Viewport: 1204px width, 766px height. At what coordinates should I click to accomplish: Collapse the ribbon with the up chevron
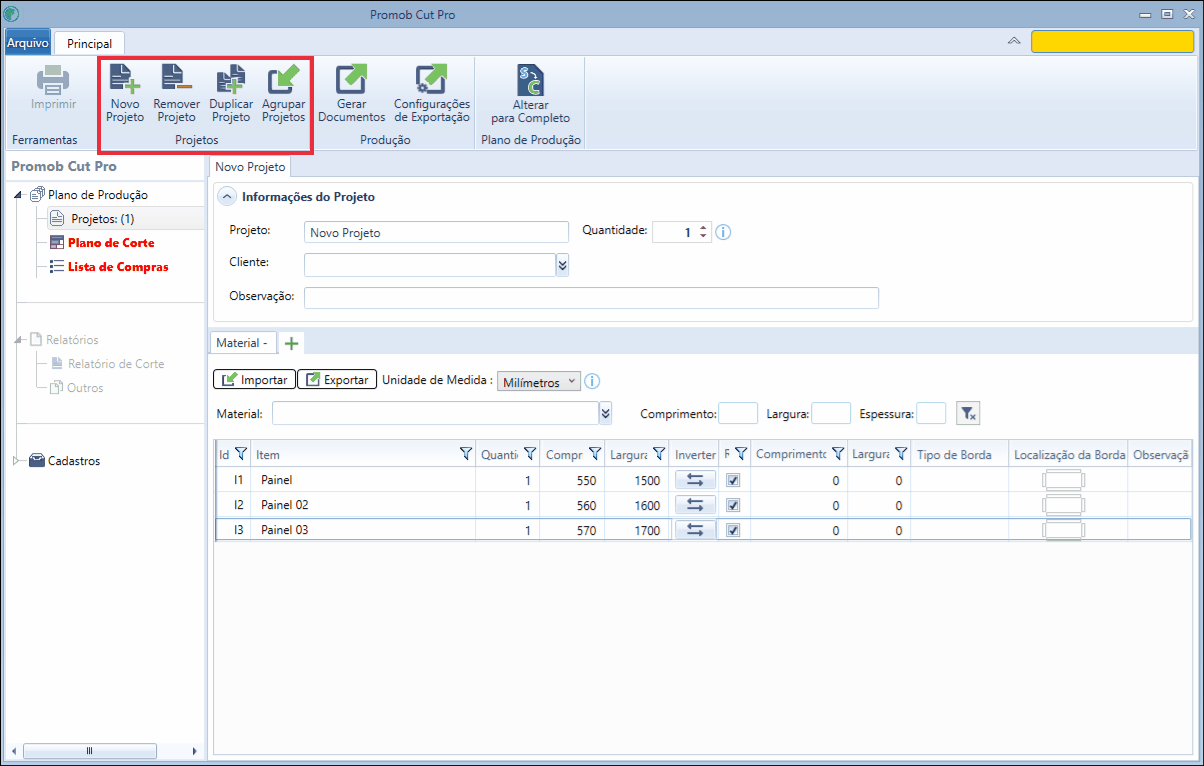[1014, 42]
